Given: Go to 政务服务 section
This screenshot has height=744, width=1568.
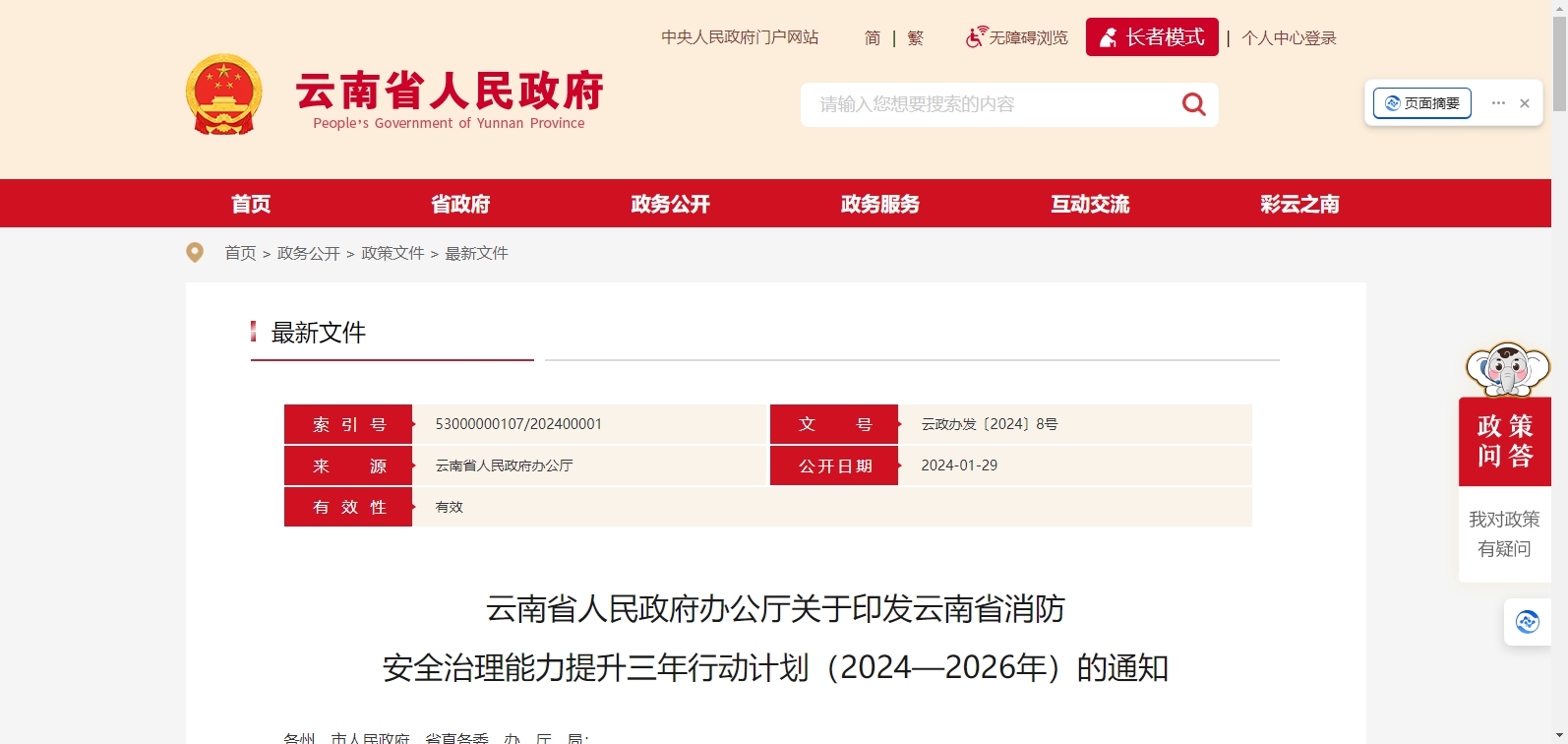Looking at the screenshot, I should 880,204.
